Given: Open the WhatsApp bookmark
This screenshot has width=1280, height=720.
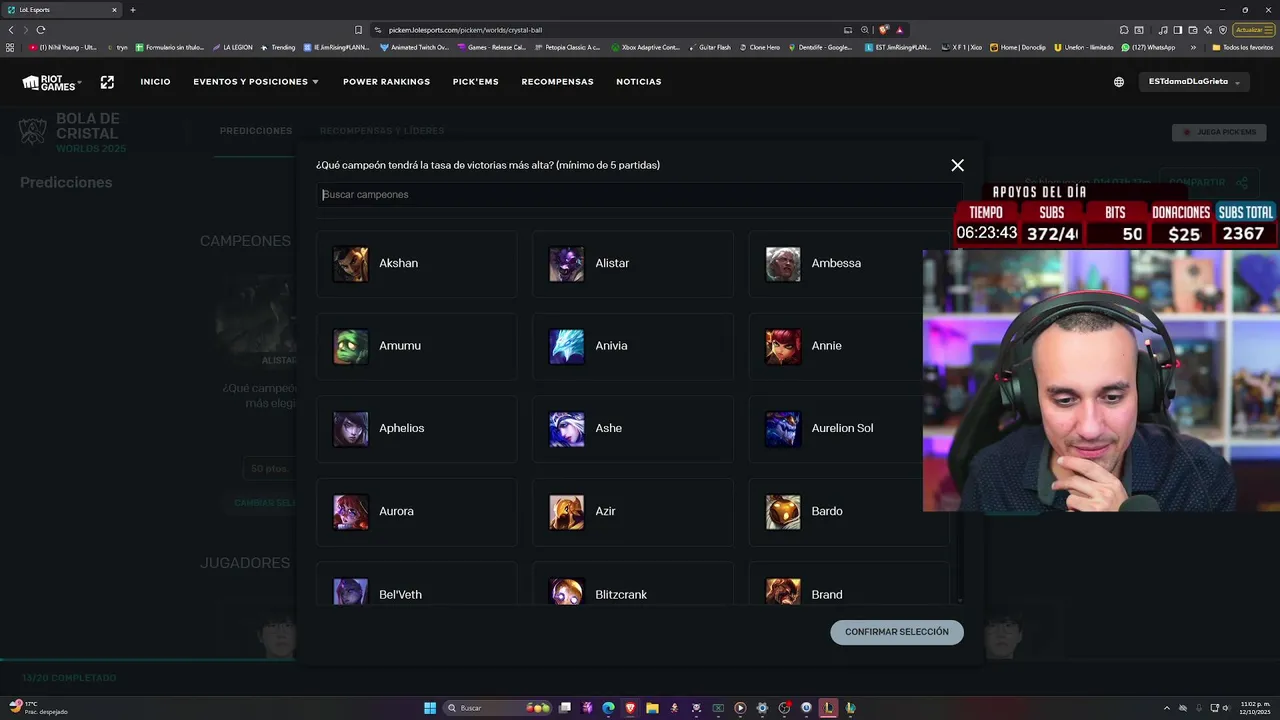Looking at the screenshot, I should tap(1149, 47).
